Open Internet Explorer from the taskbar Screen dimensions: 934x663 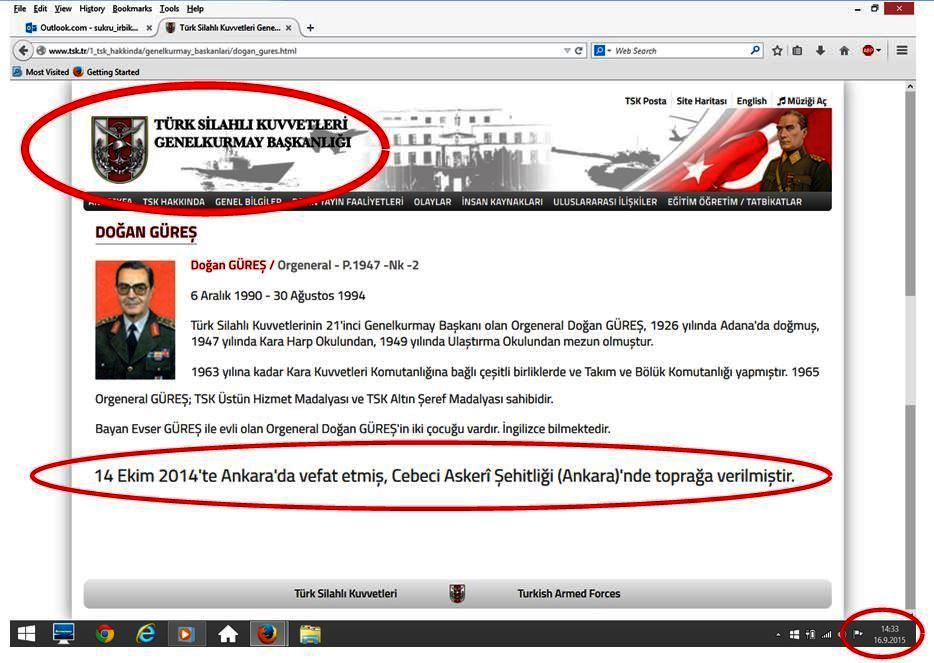[146, 633]
